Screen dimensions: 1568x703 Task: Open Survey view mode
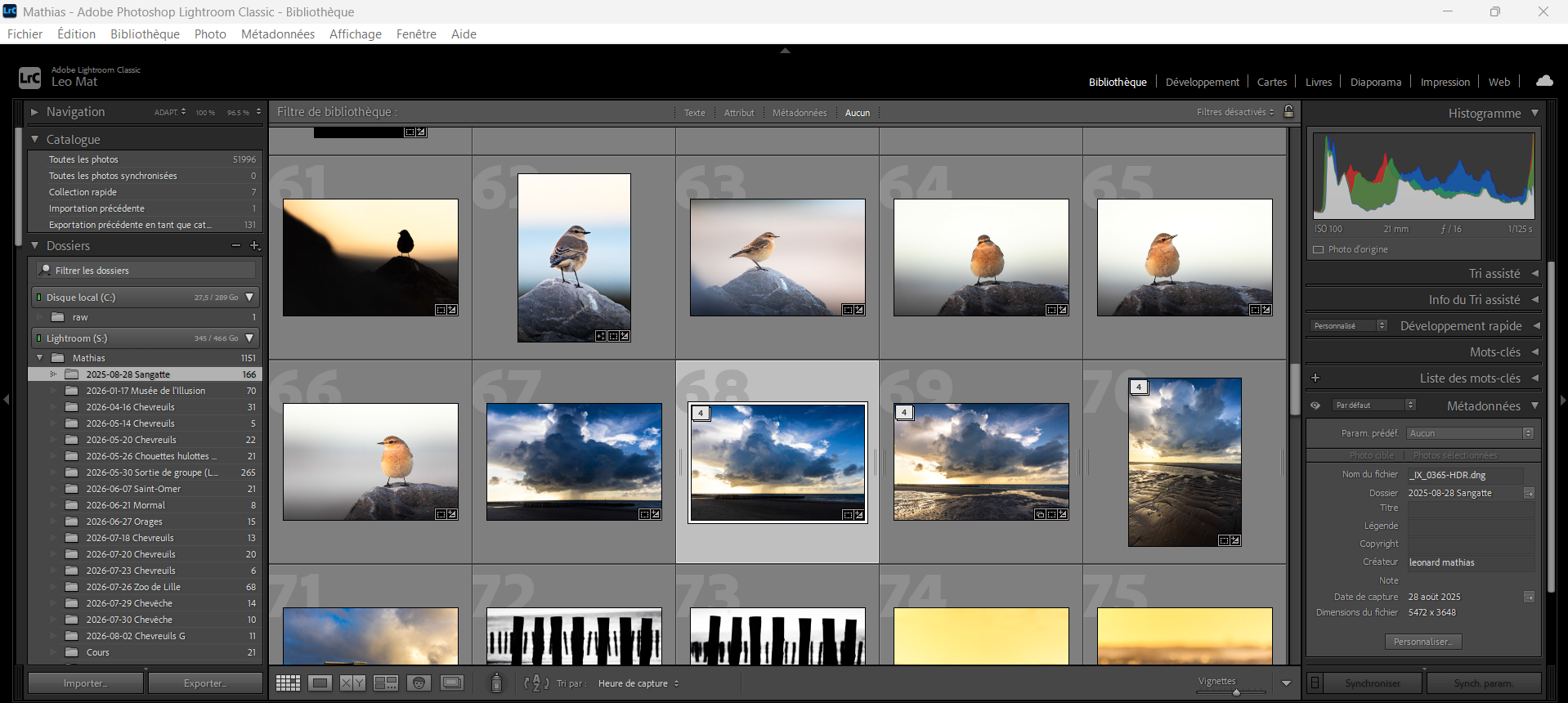[x=386, y=683]
